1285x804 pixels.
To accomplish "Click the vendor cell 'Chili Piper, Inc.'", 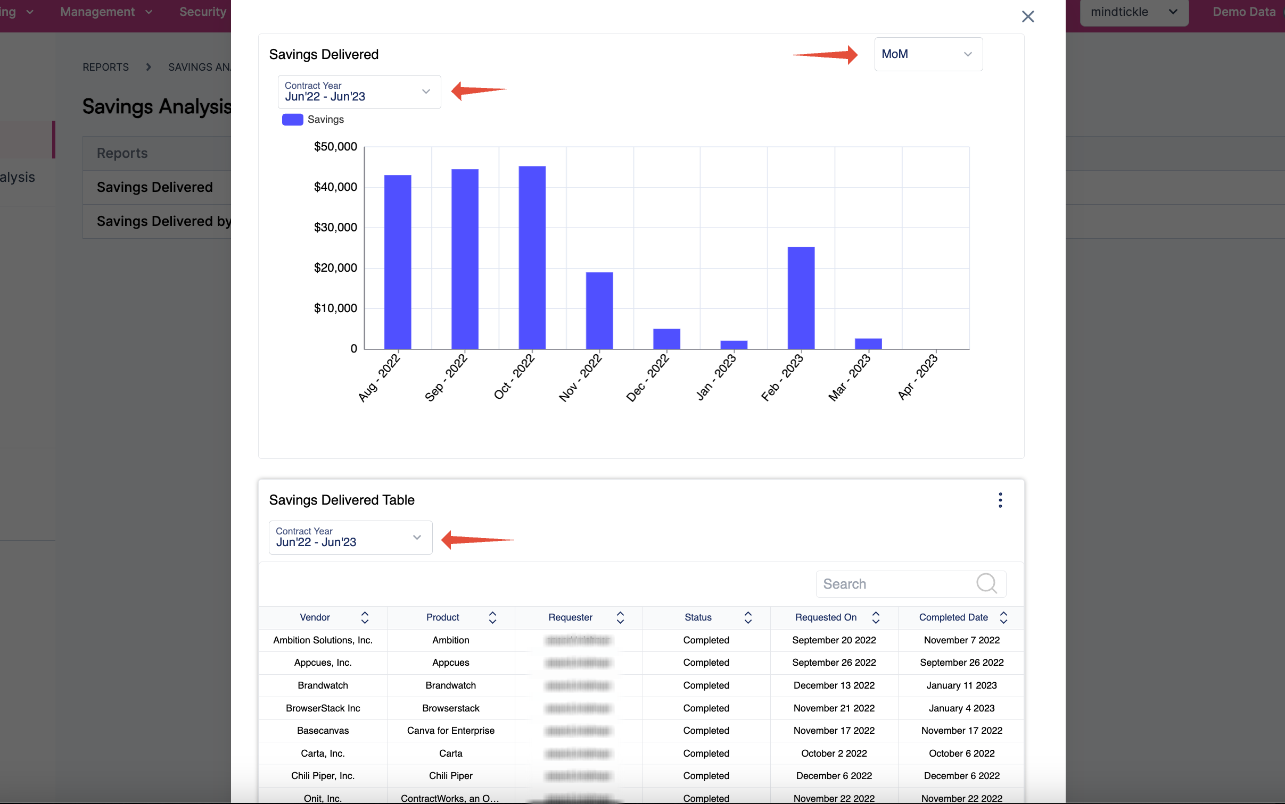I will (323, 776).
